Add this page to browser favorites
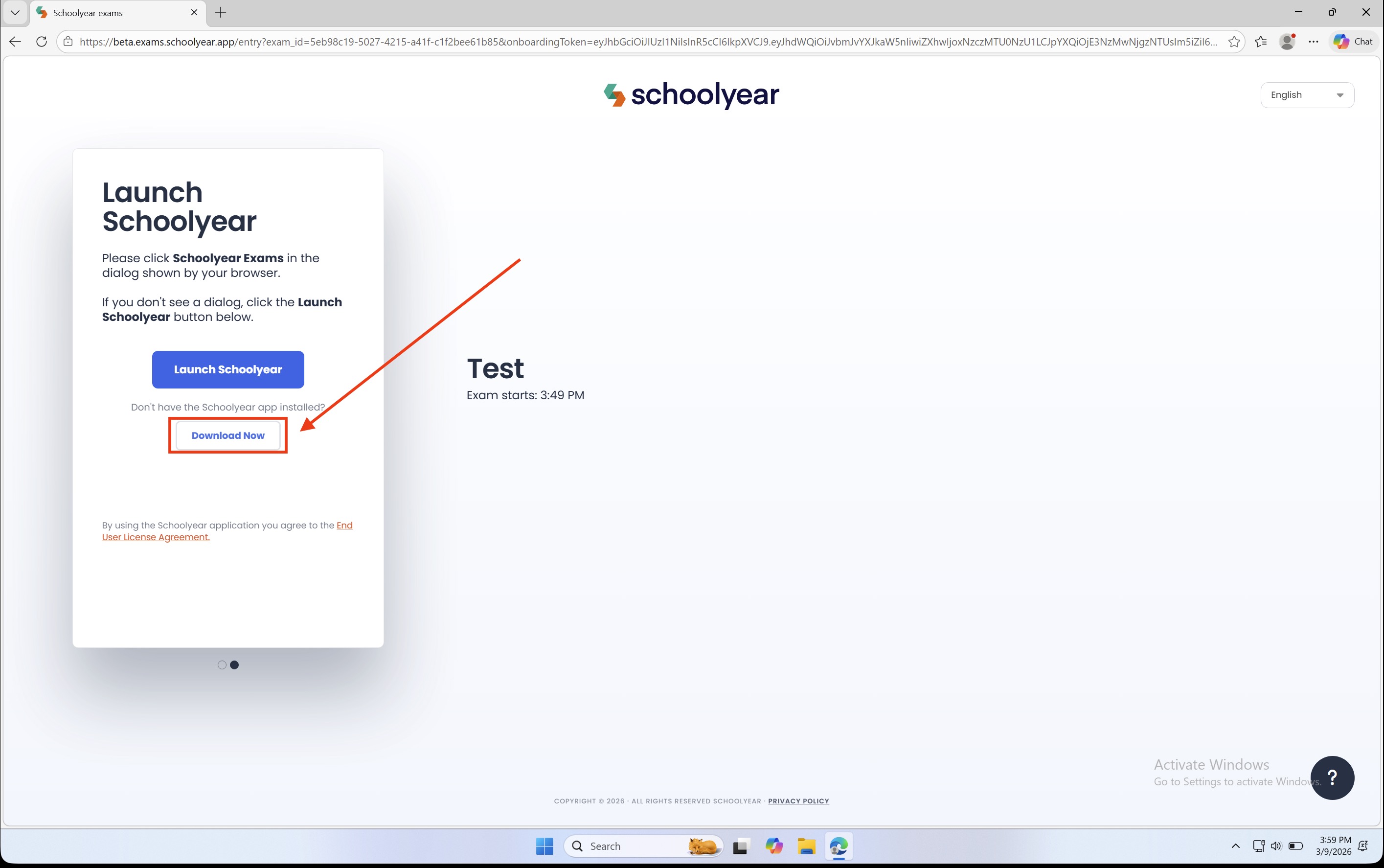Screen dimensions: 1384x868 coord(1234,42)
